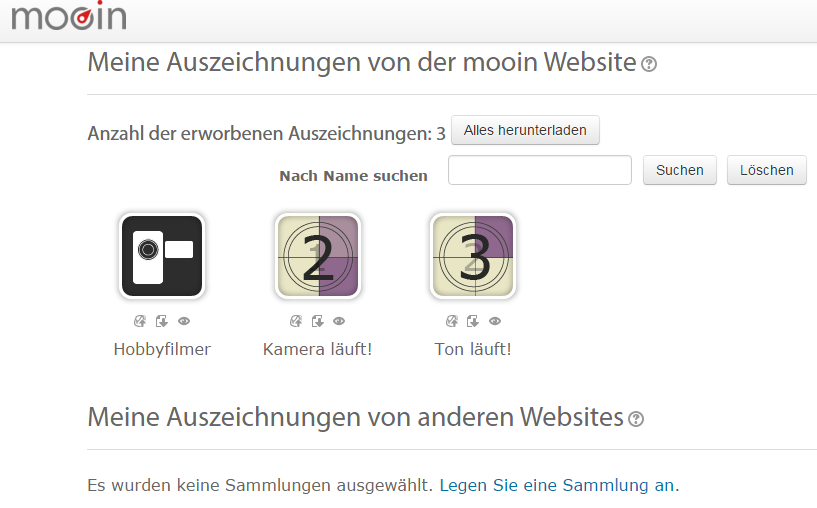This screenshot has width=817, height=508.
Task: Click text Es wurden keine Sammlungen ausgewählt
Action: pyautogui.click(x=260, y=485)
